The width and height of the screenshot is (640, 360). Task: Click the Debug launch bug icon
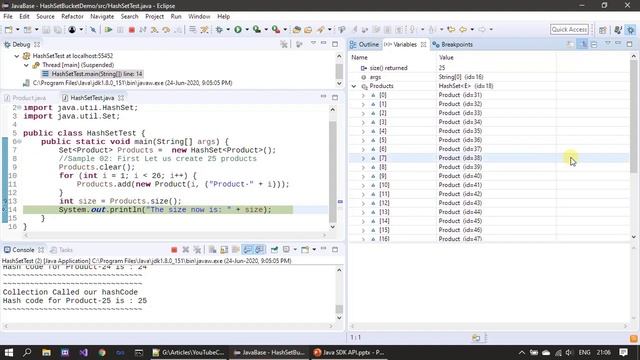click(x=220, y=29)
